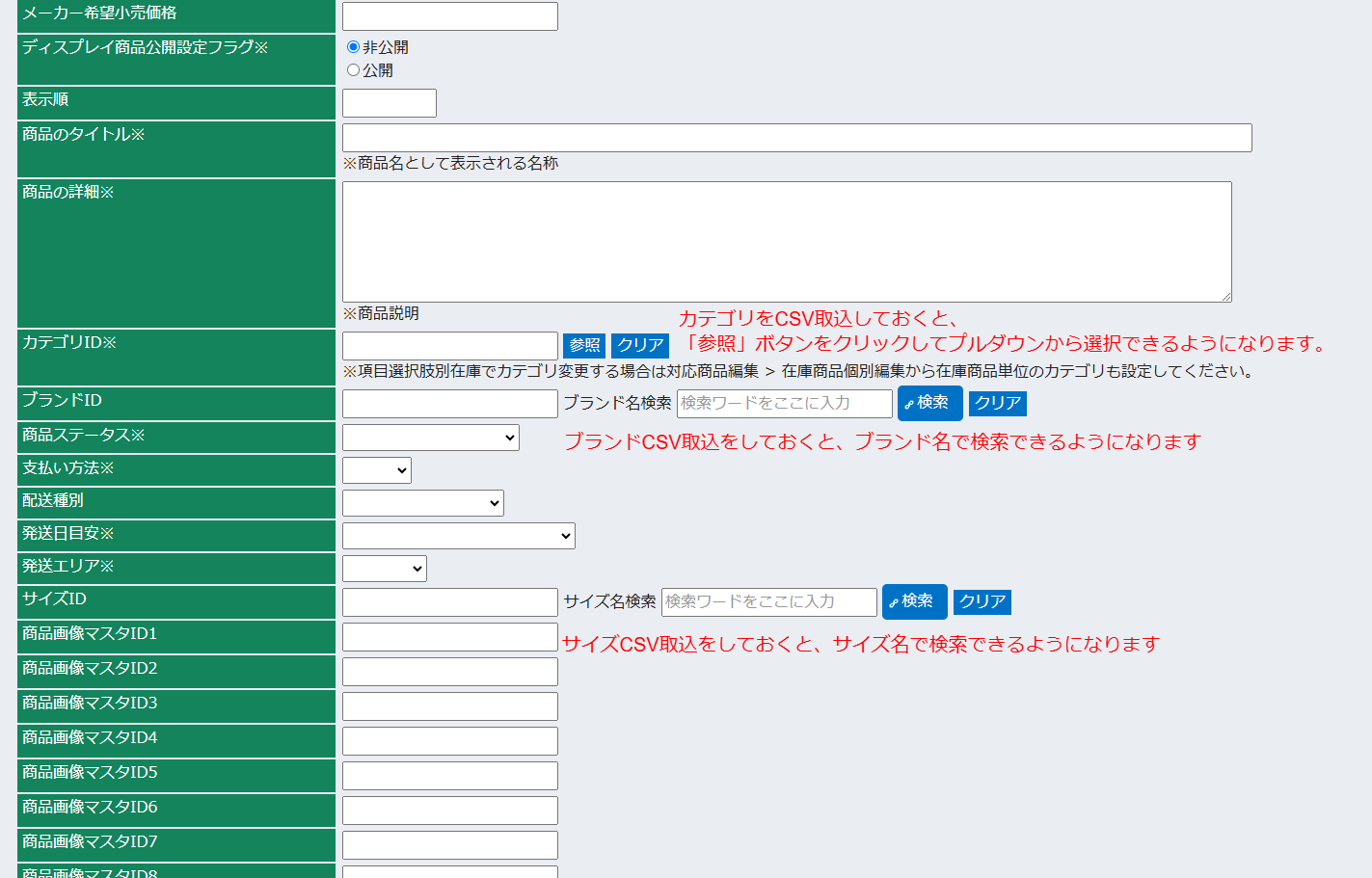Click the 表示順 input field
1372x878 pixels.
coord(390,103)
